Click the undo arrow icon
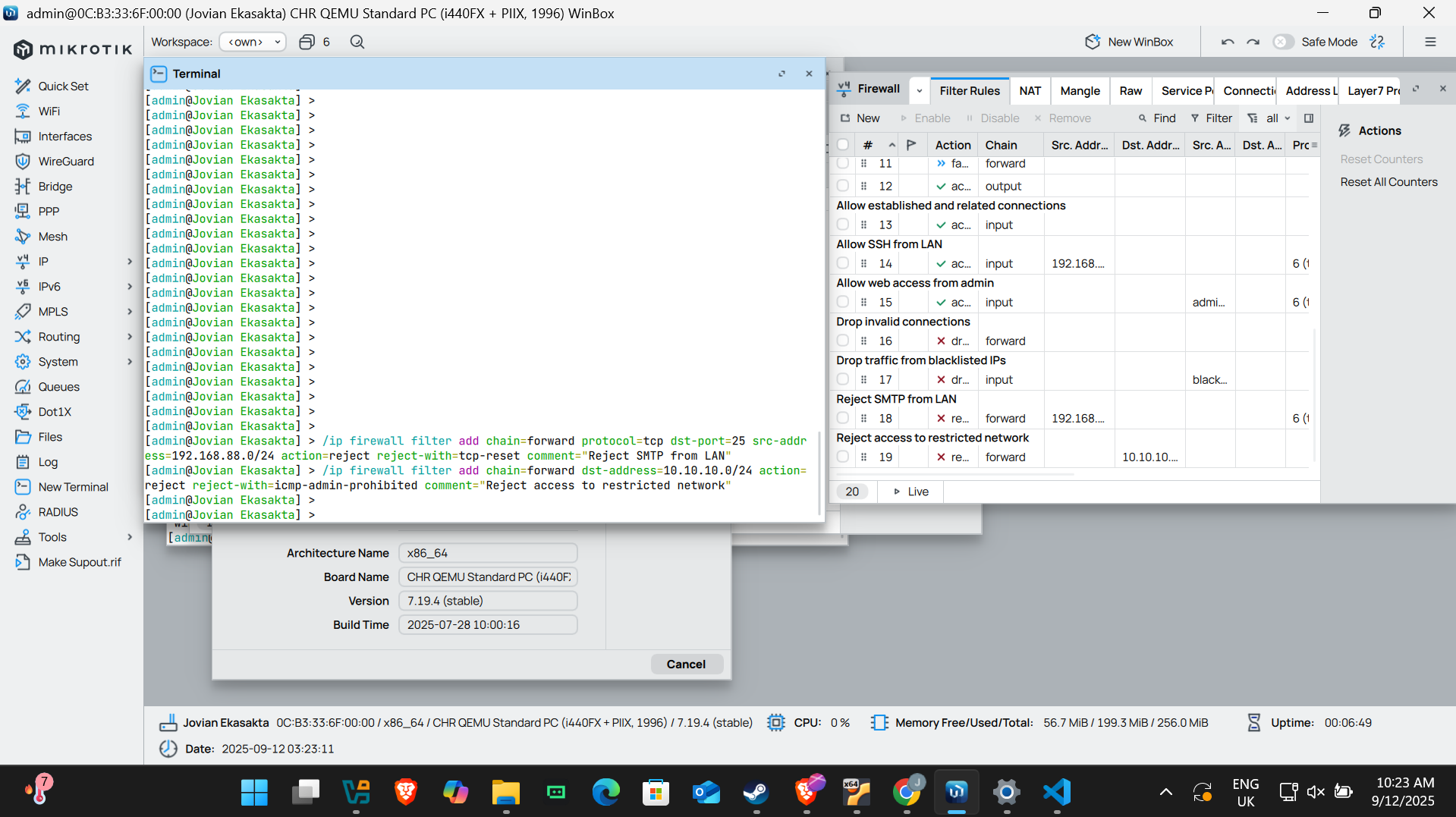This screenshot has width=1456, height=817. click(x=1228, y=42)
